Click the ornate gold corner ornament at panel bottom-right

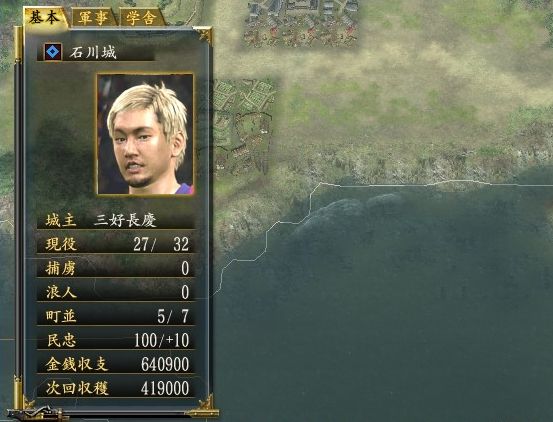click(204, 405)
